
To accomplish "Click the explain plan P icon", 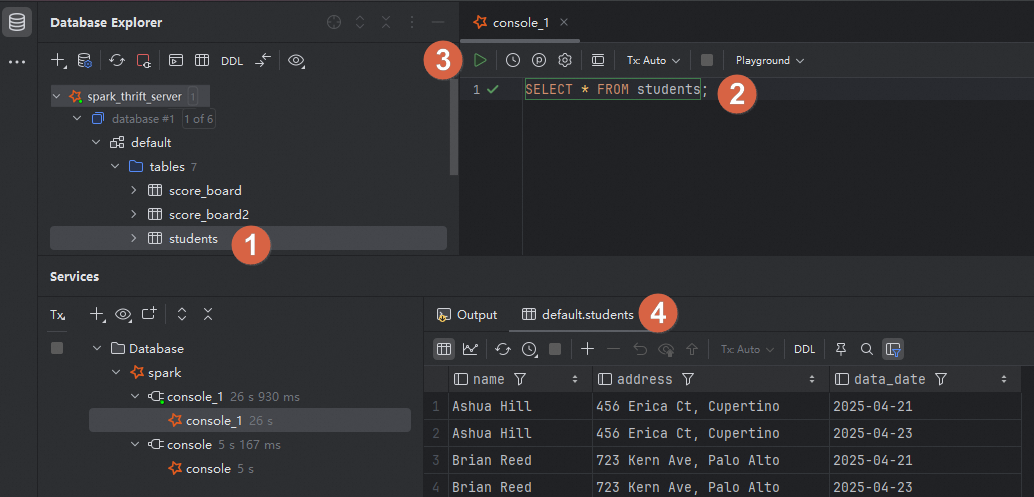I will point(539,60).
